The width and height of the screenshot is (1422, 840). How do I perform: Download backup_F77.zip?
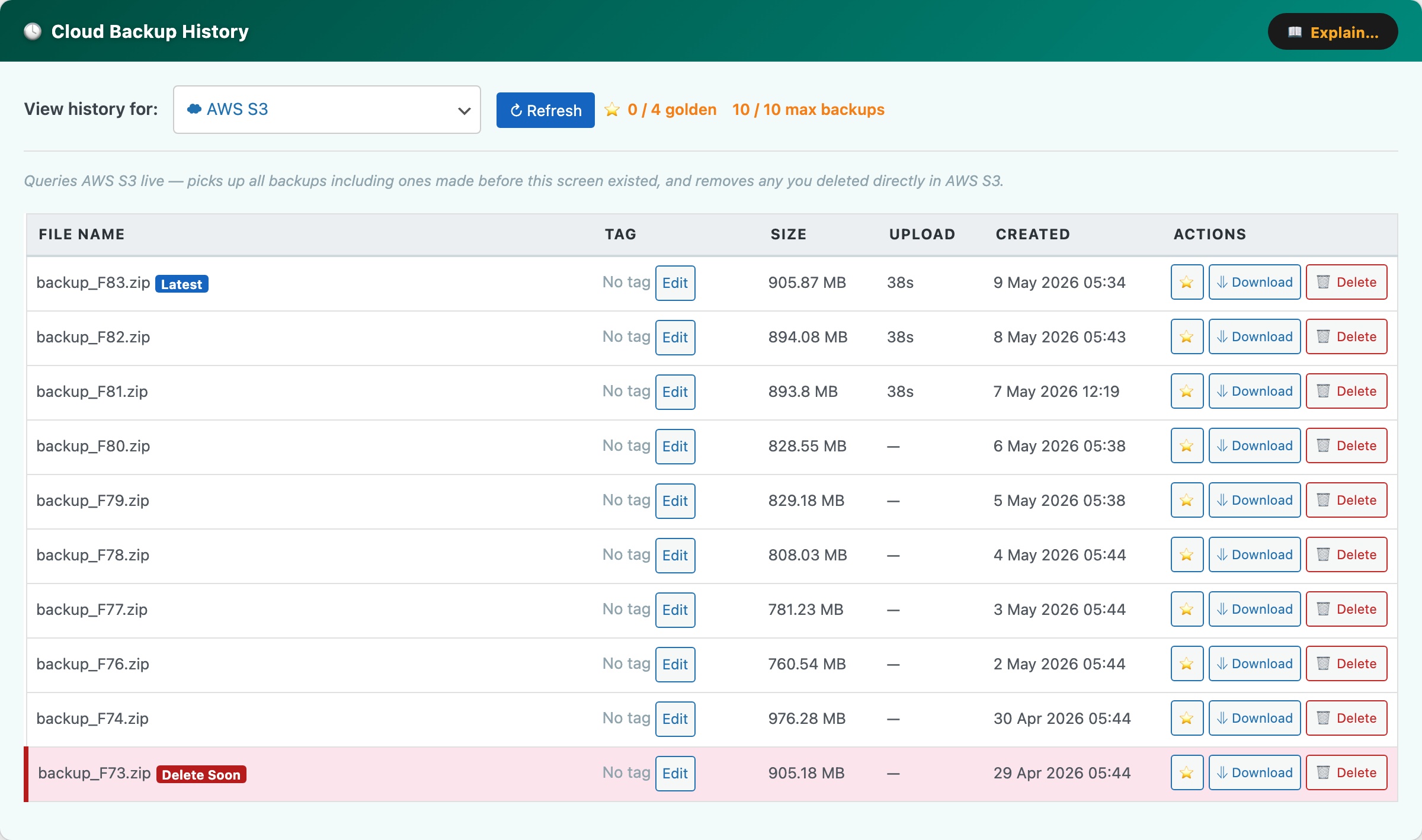tap(1254, 610)
